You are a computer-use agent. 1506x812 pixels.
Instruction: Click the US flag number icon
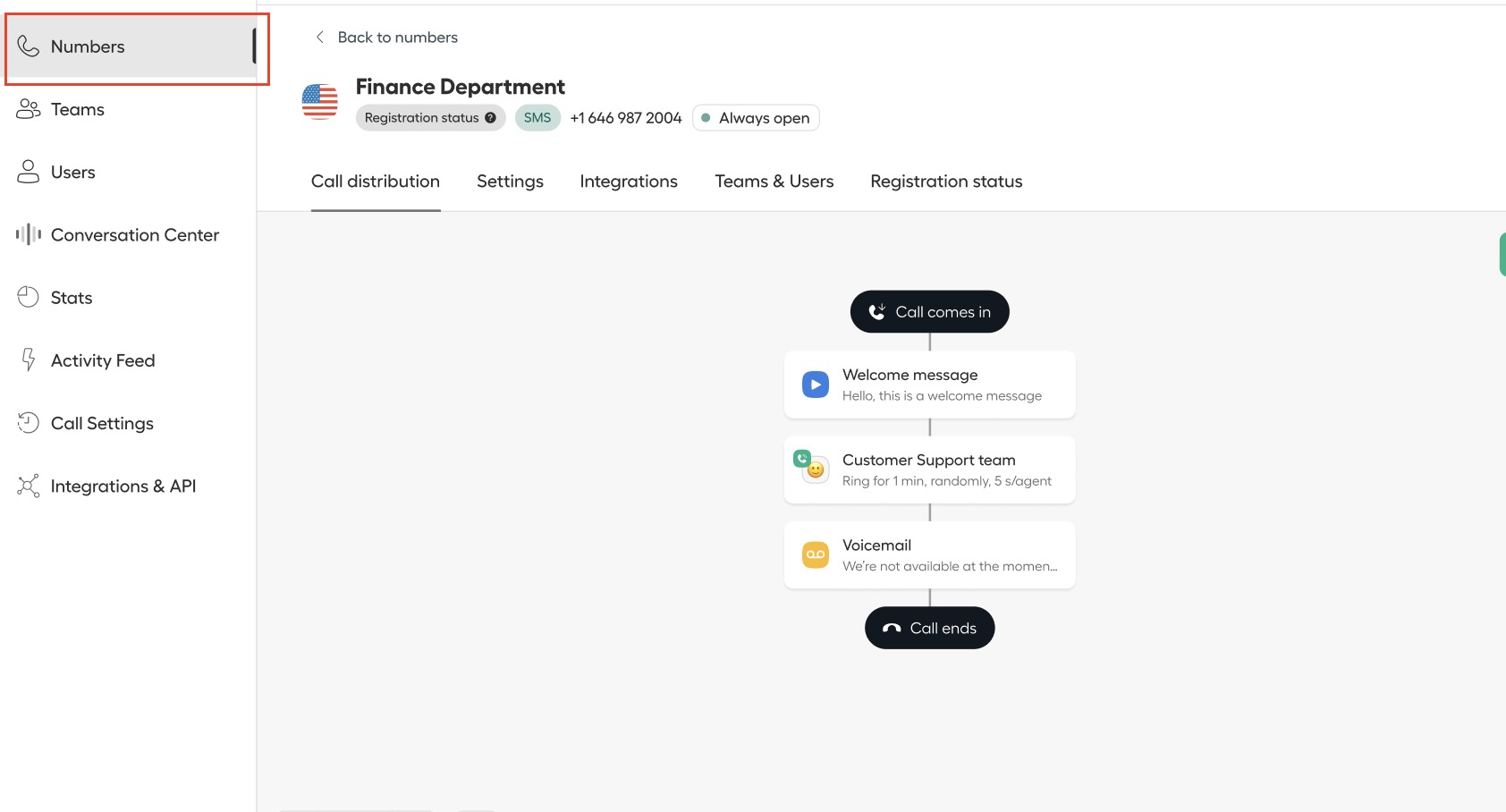coord(320,101)
